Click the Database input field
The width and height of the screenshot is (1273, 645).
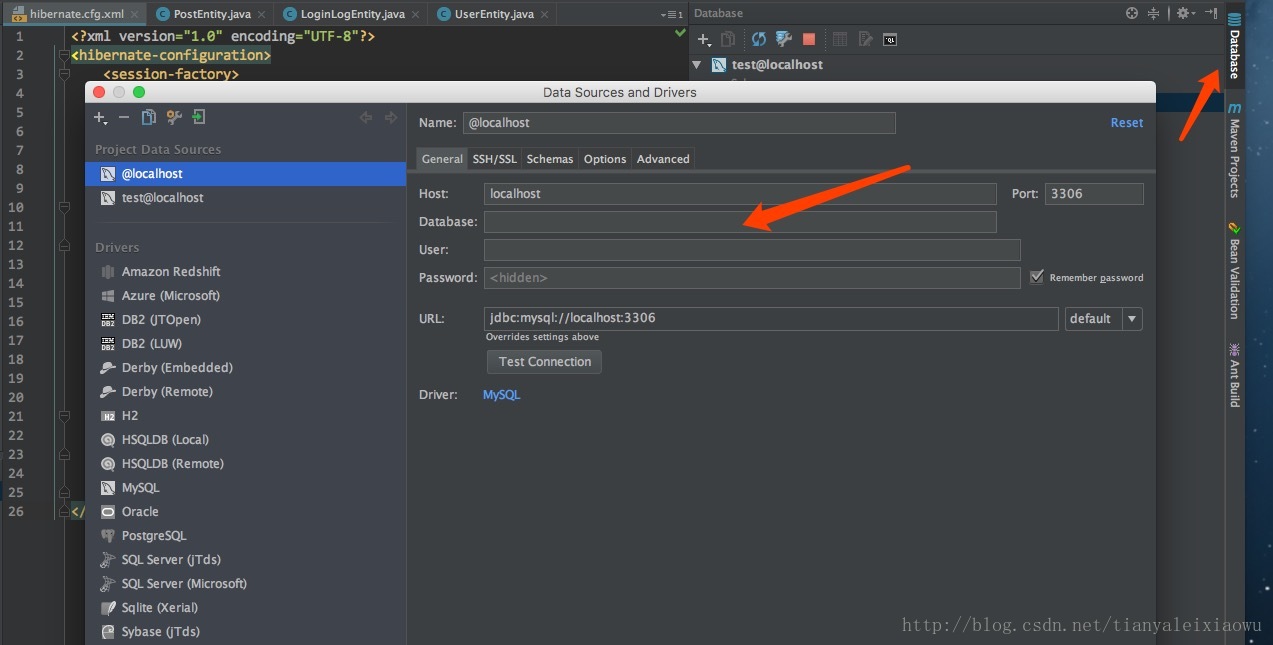pos(740,221)
